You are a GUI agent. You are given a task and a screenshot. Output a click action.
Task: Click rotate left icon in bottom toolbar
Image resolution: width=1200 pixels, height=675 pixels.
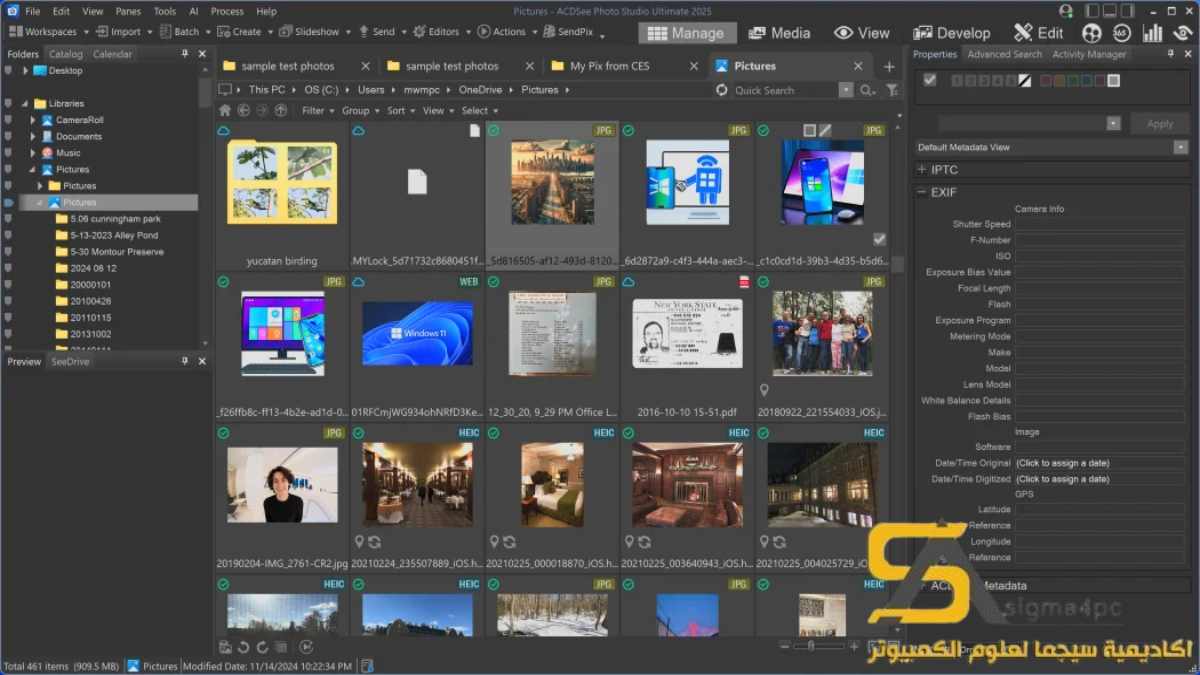click(x=243, y=648)
